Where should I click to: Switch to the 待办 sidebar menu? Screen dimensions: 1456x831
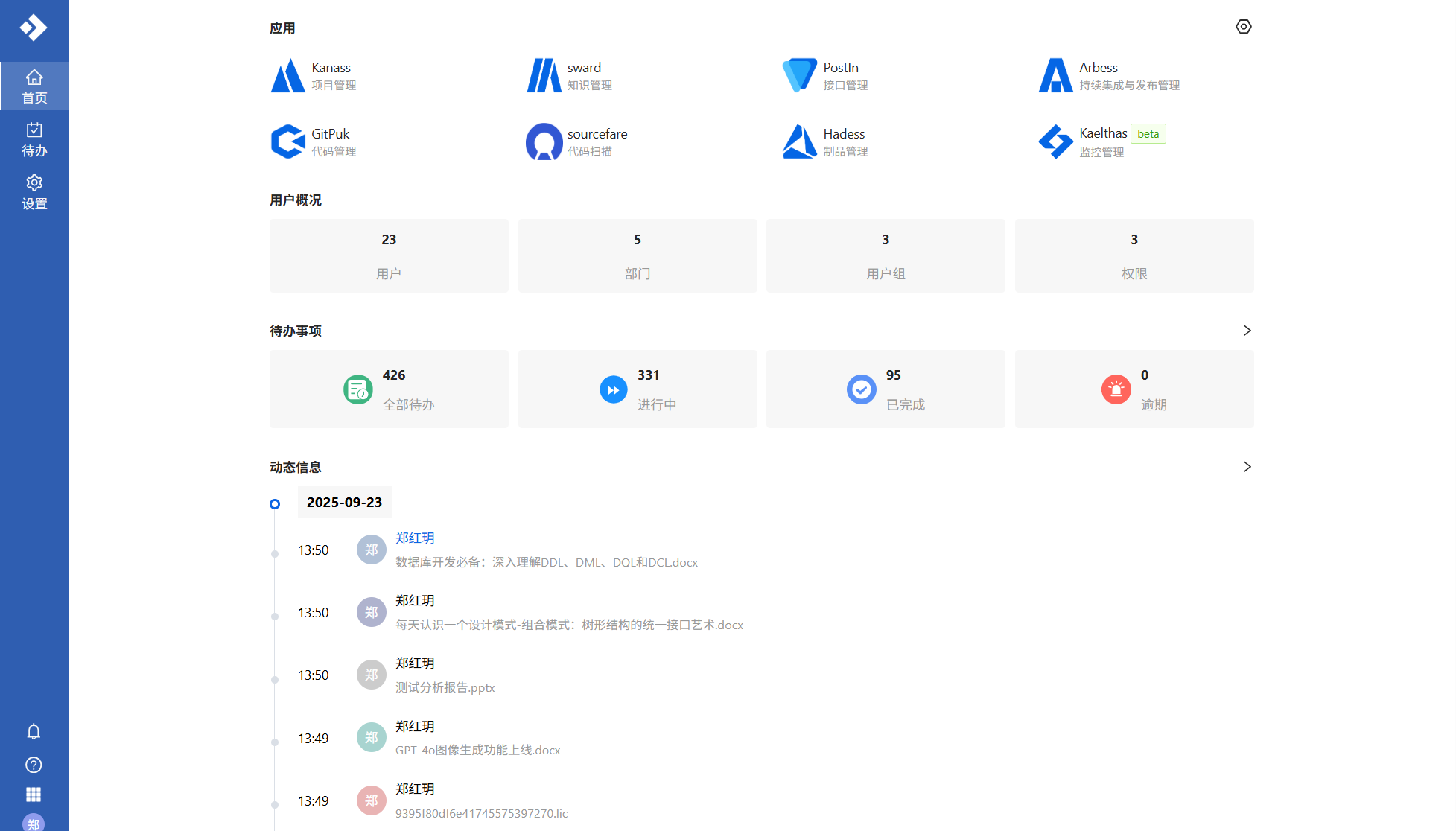34,139
